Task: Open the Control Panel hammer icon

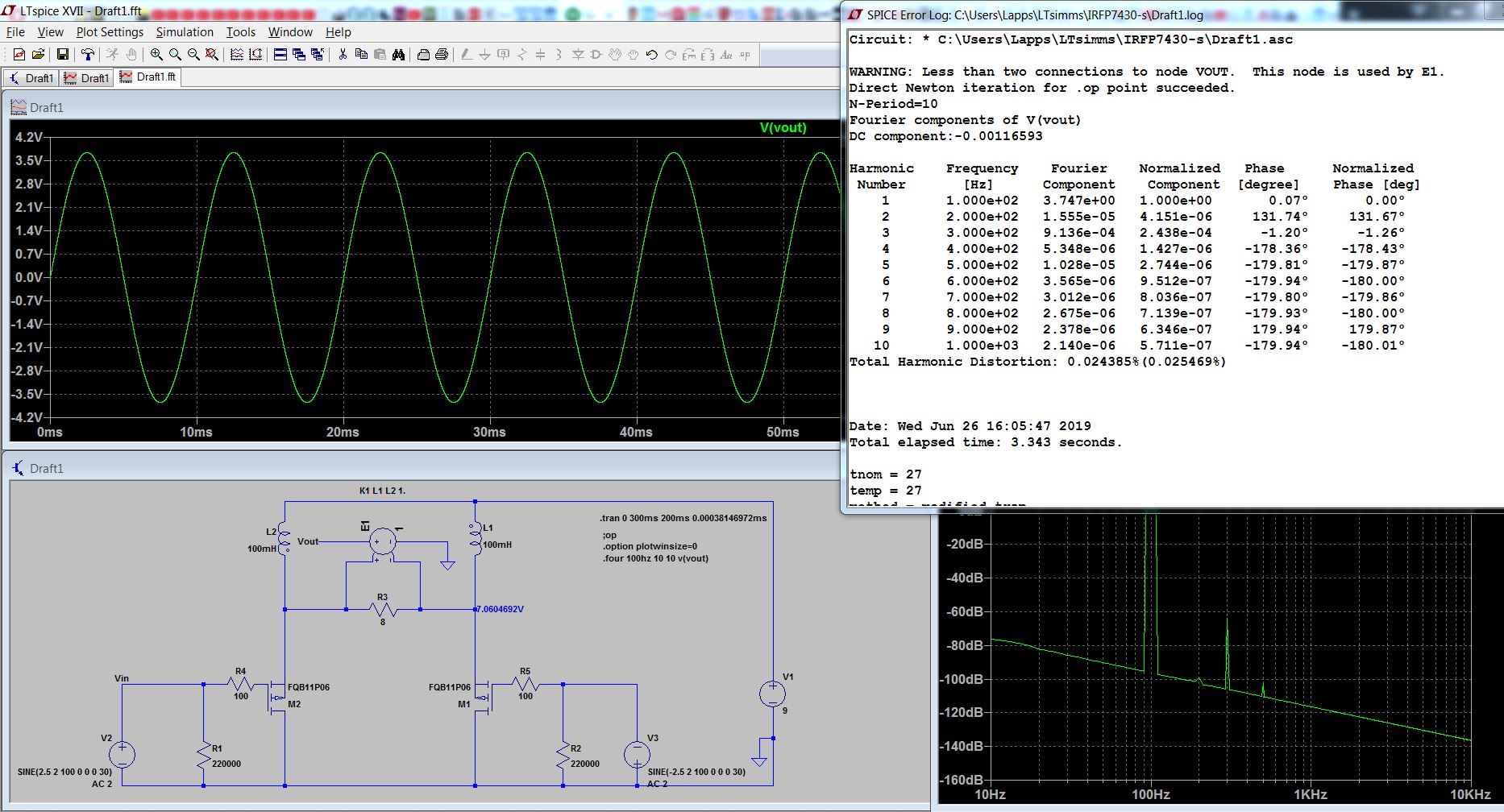Action: coord(88,54)
